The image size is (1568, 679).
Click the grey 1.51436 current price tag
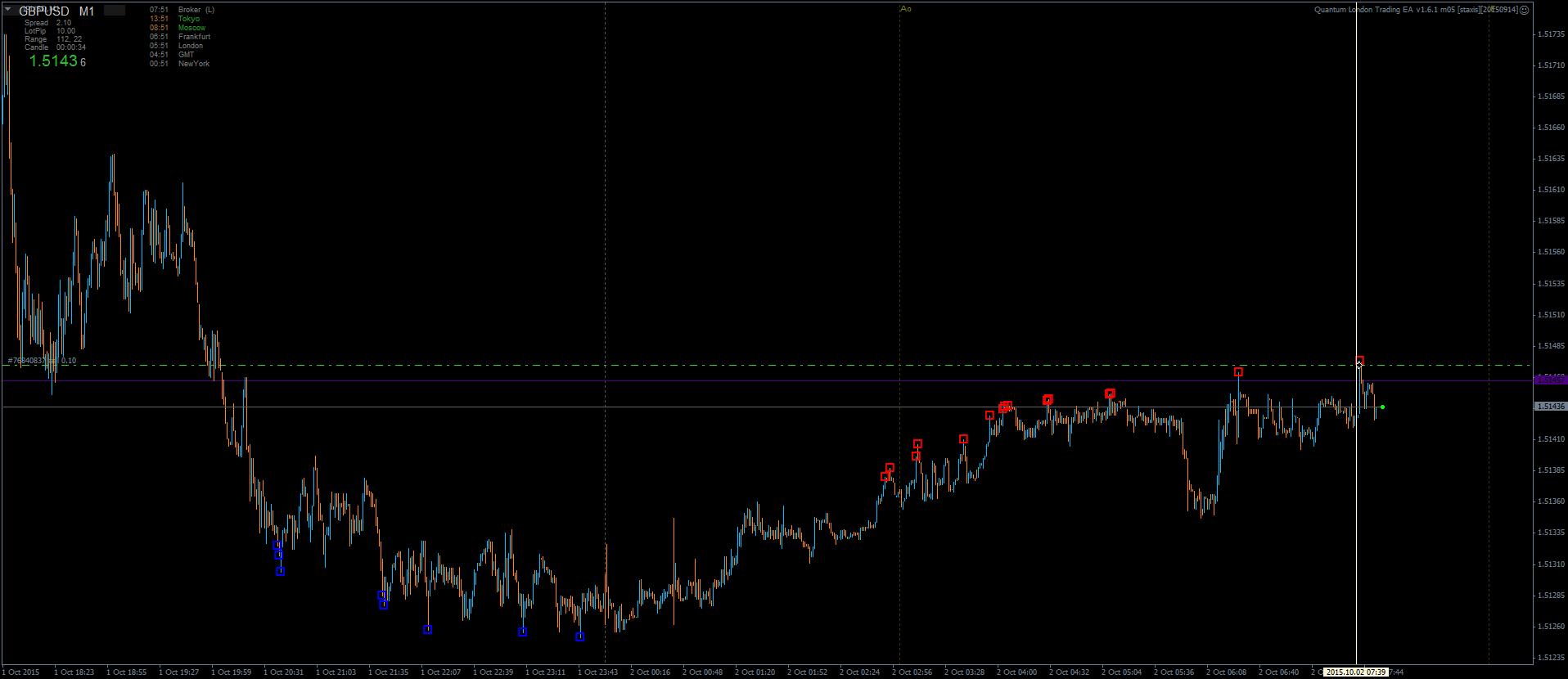1549,407
